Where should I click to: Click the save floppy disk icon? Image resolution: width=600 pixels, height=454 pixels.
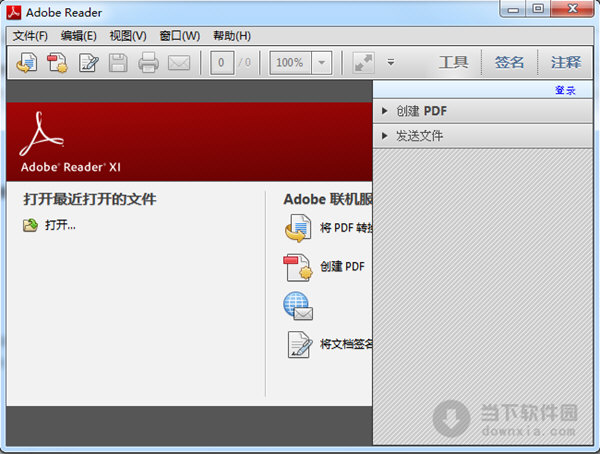pos(118,62)
